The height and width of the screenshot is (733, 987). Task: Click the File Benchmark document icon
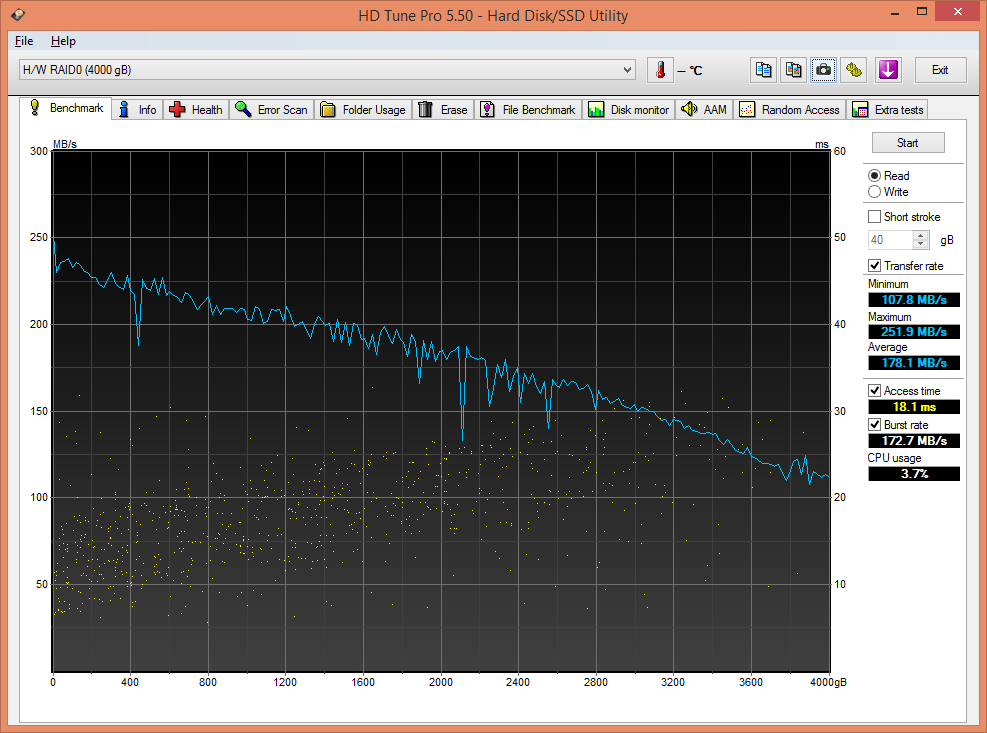tap(487, 110)
